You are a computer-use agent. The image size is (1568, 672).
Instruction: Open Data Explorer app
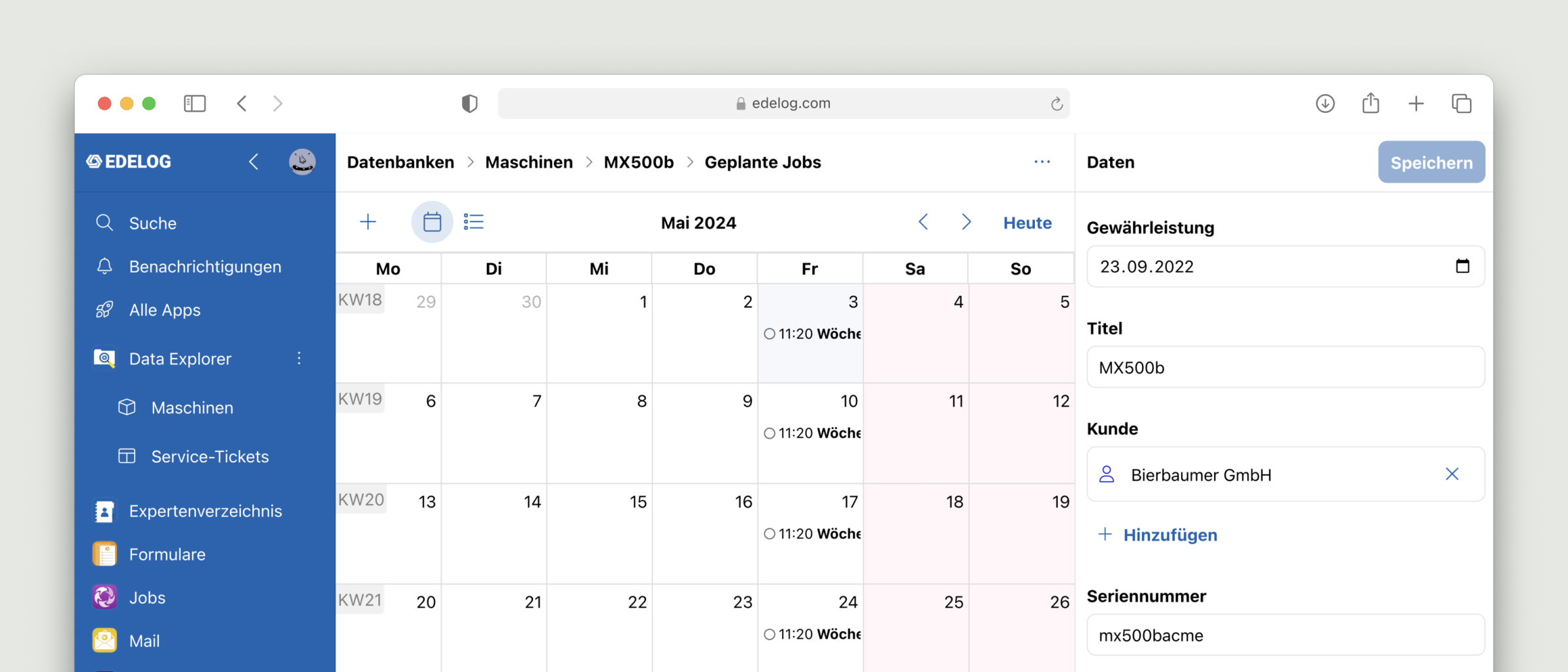(x=180, y=359)
